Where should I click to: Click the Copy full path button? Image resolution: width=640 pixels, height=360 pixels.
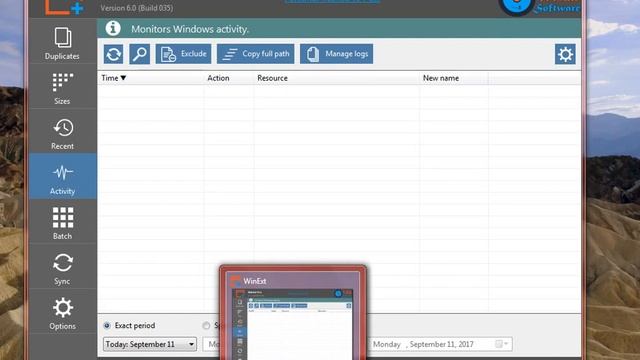[x=256, y=54]
